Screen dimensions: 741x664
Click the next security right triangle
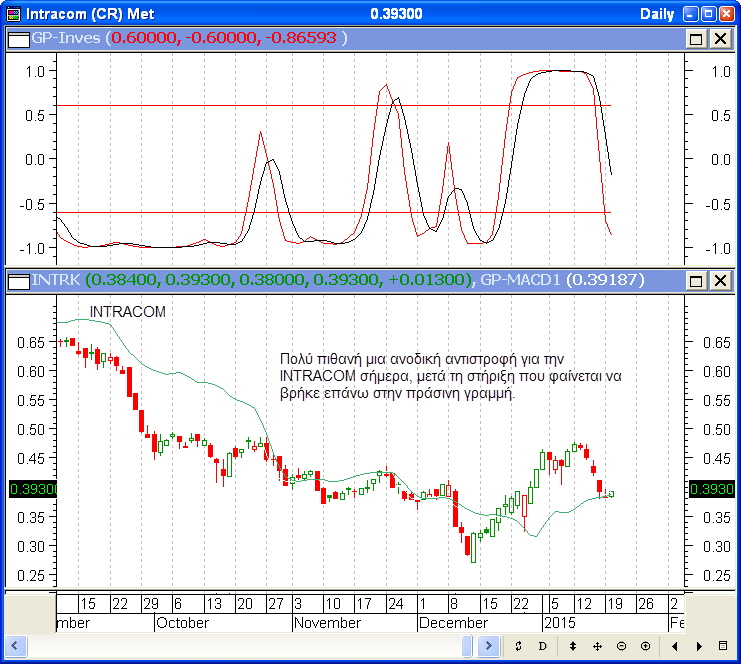click(x=699, y=646)
